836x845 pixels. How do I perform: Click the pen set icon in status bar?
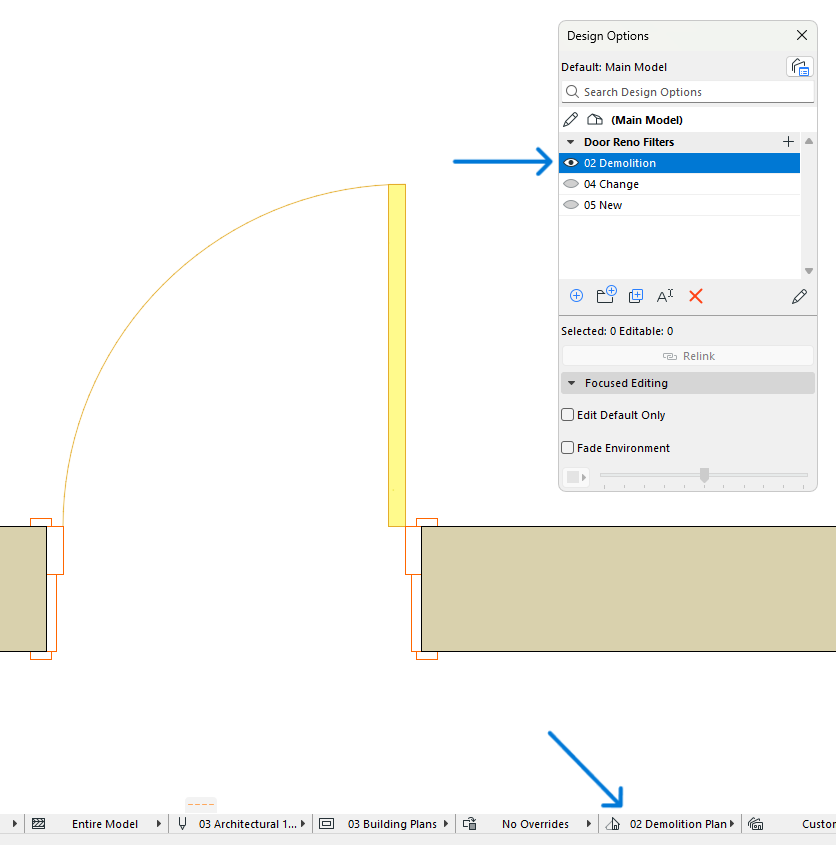pyautogui.click(x=183, y=823)
